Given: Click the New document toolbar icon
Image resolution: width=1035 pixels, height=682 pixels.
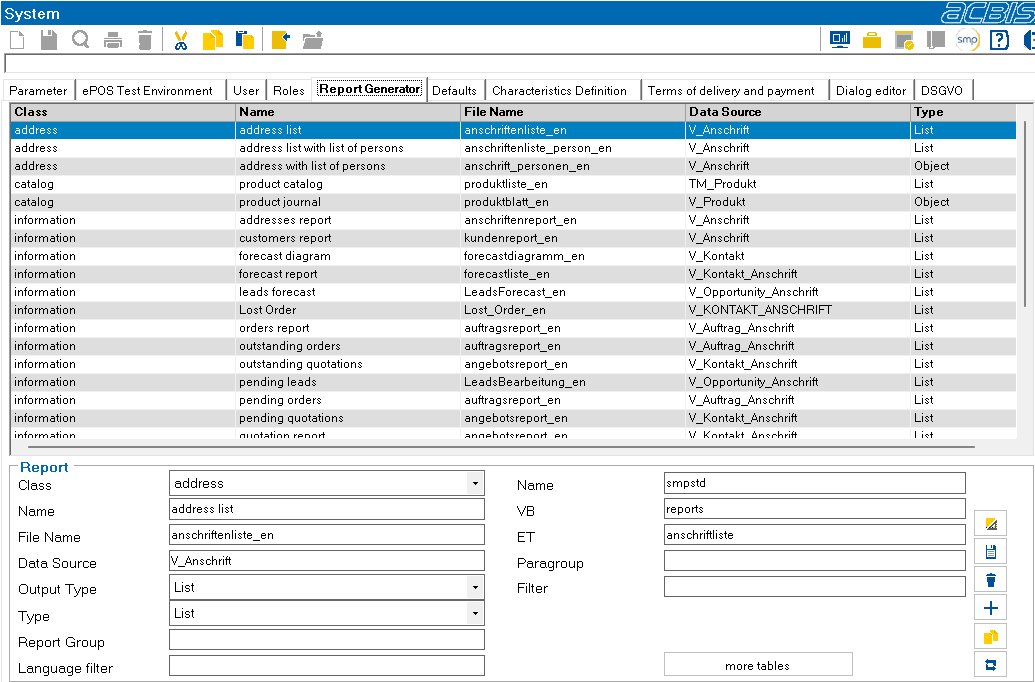Looking at the screenshot, I should pos(17,40).
